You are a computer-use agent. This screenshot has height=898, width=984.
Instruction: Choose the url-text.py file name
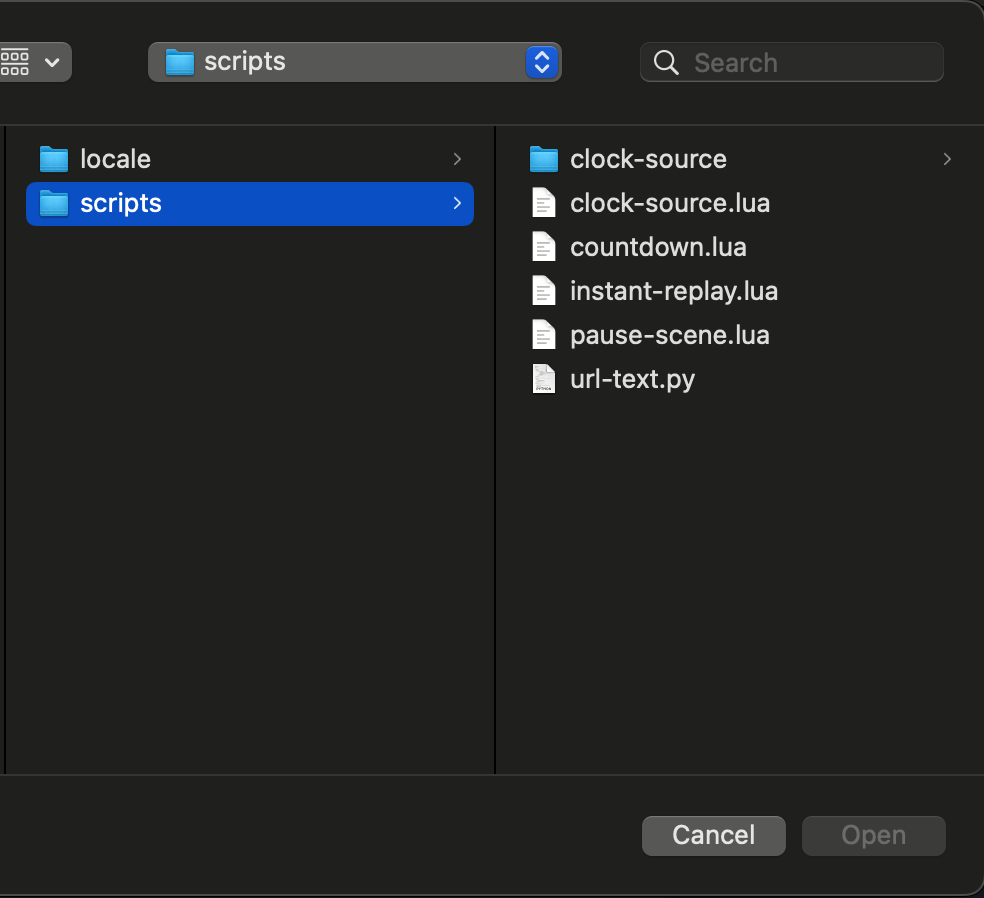point(632,379)
